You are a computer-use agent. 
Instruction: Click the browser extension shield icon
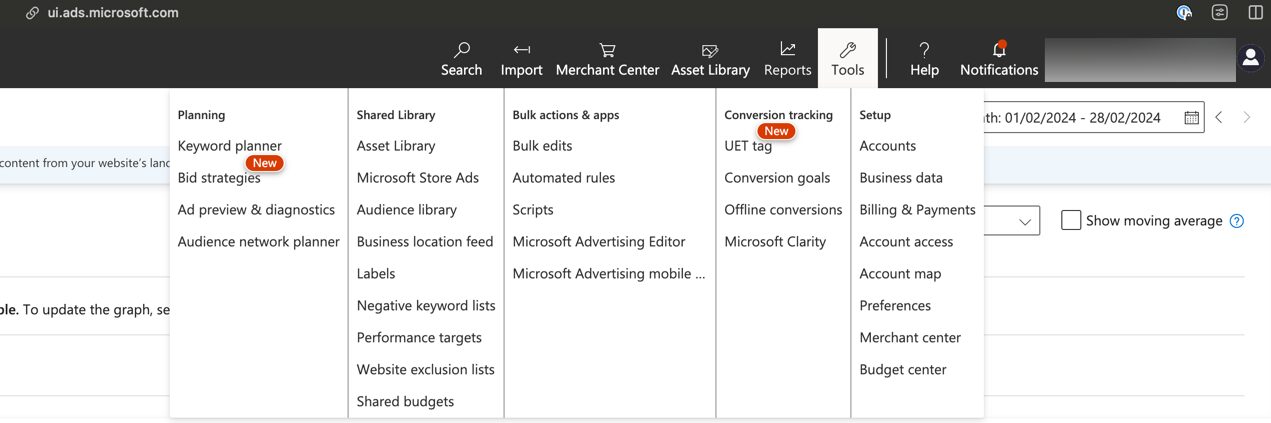pos(1185,13)
